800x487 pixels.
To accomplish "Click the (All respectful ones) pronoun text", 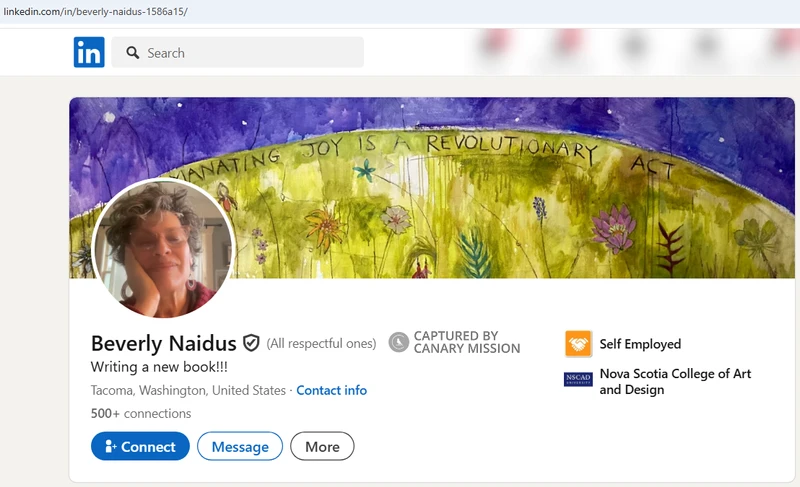I will [x=321, y=344].
